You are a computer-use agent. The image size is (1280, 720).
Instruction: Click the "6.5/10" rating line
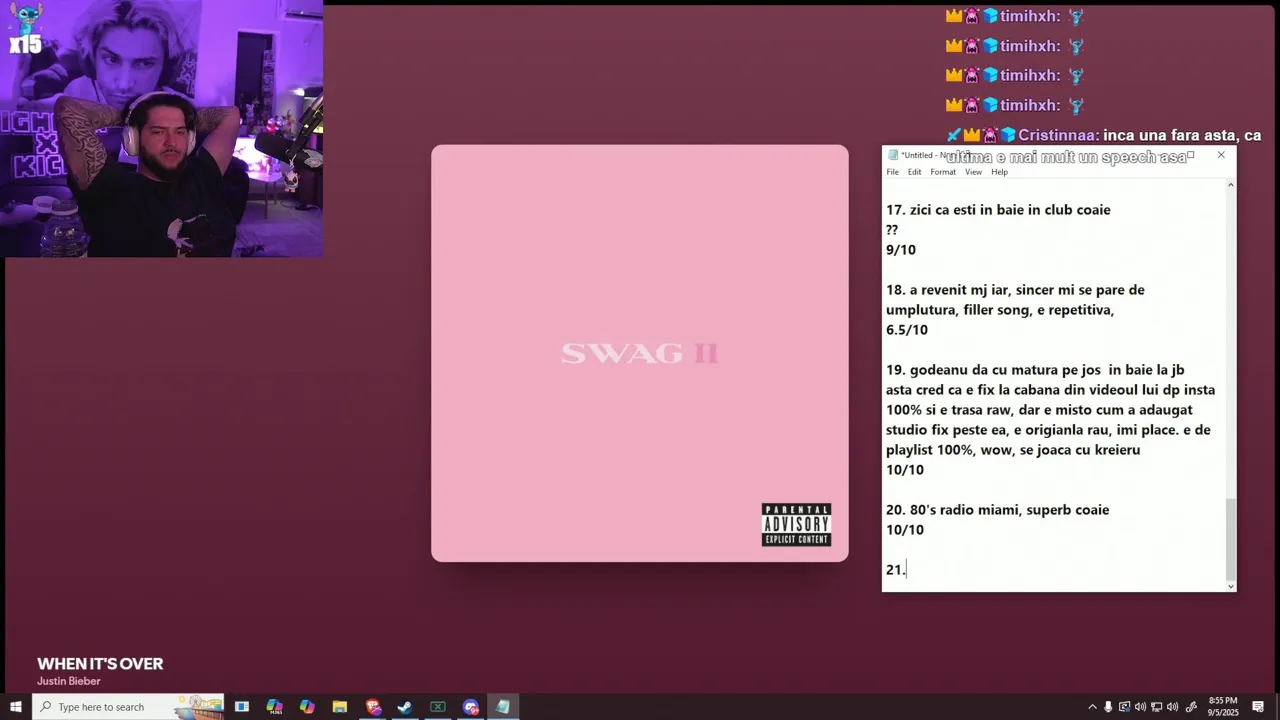point(906,330)
